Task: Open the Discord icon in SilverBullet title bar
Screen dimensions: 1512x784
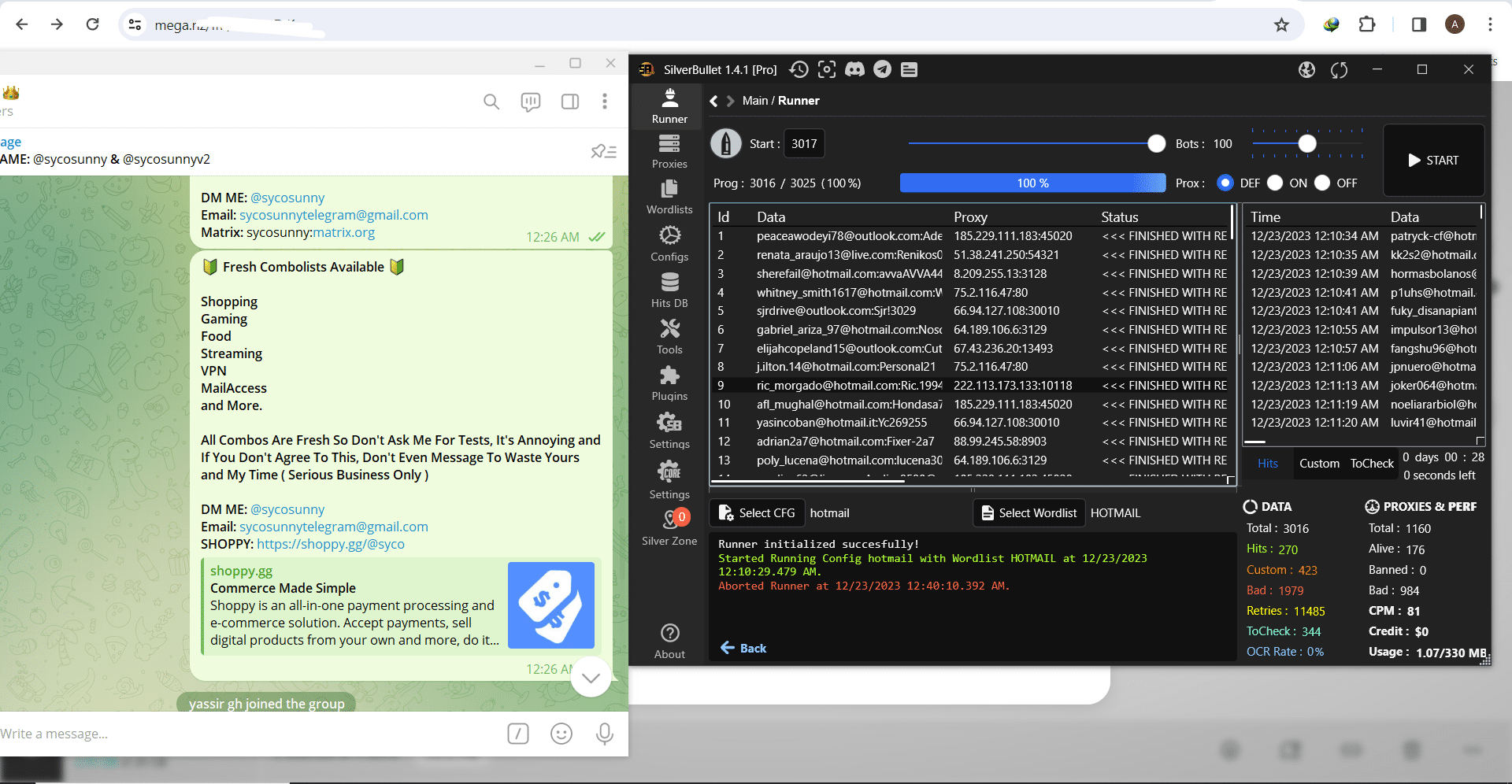Action: pos(854,69)
